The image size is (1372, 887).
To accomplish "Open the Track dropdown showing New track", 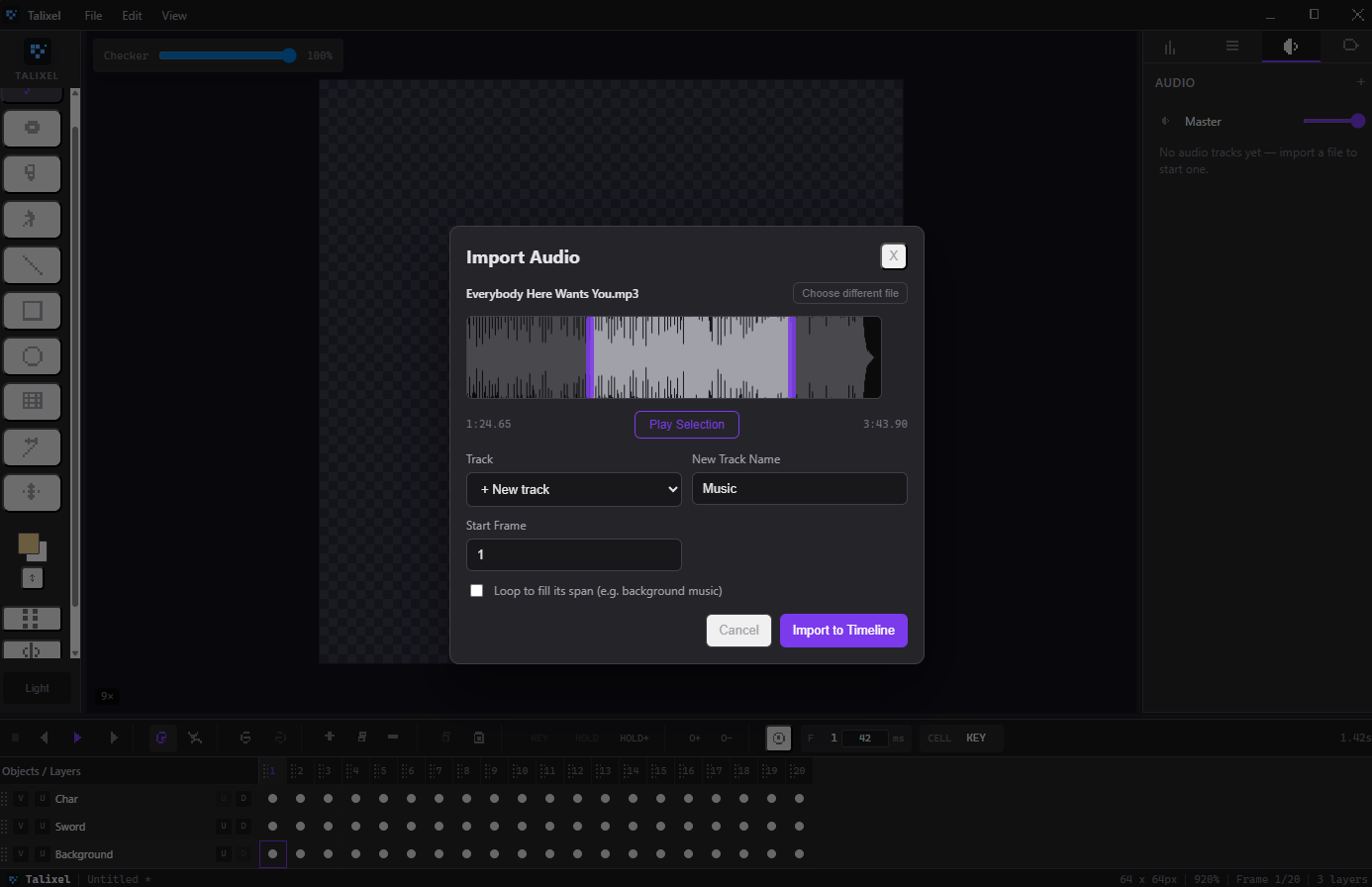I will [x=574, y=489].
